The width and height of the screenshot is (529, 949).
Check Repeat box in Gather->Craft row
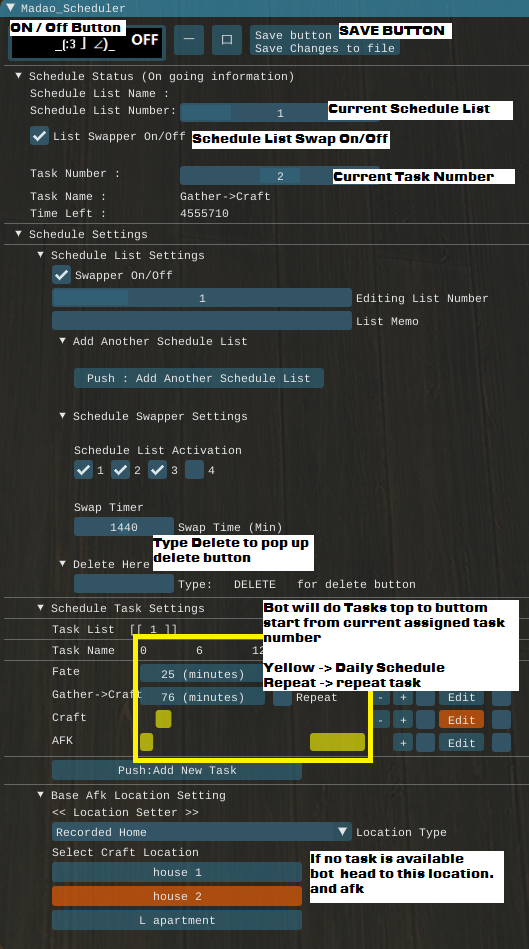(282, 697)
